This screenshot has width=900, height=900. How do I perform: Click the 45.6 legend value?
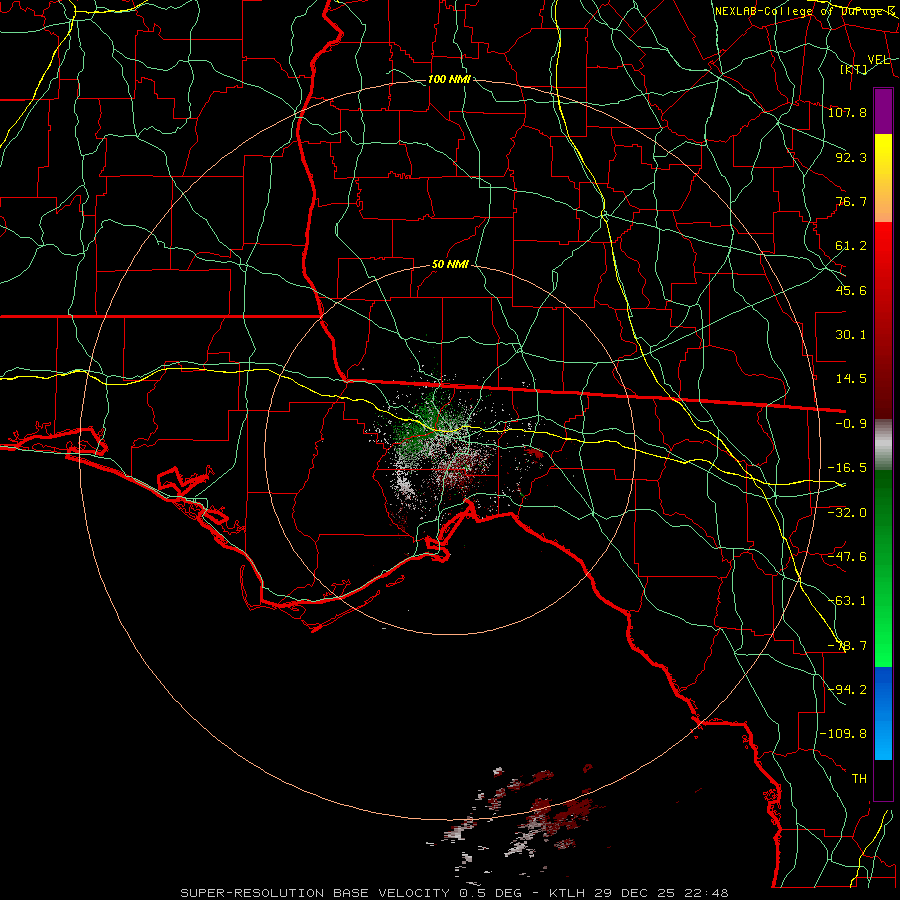[851, 290]
